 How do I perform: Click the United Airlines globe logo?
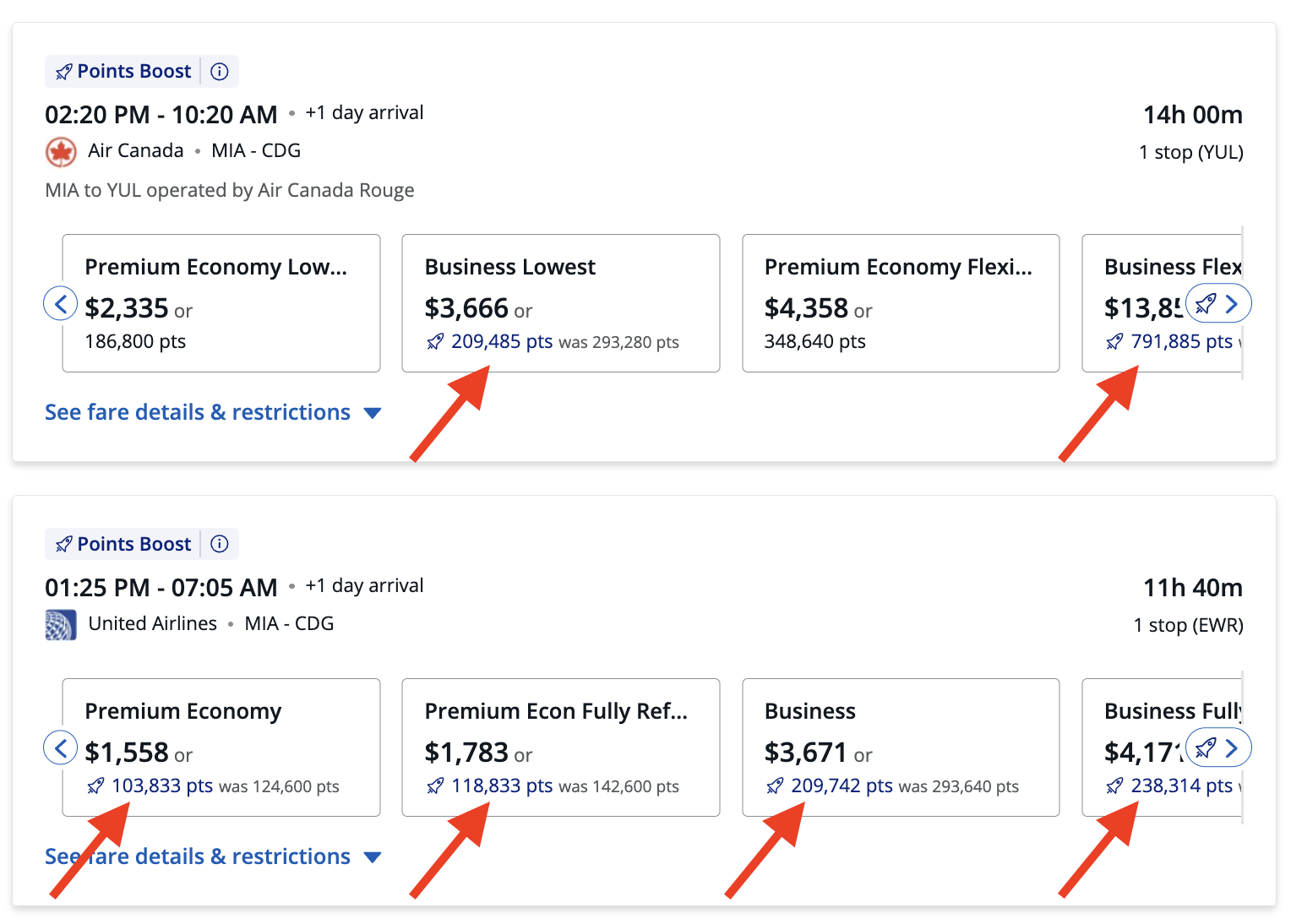click(61, 625)
